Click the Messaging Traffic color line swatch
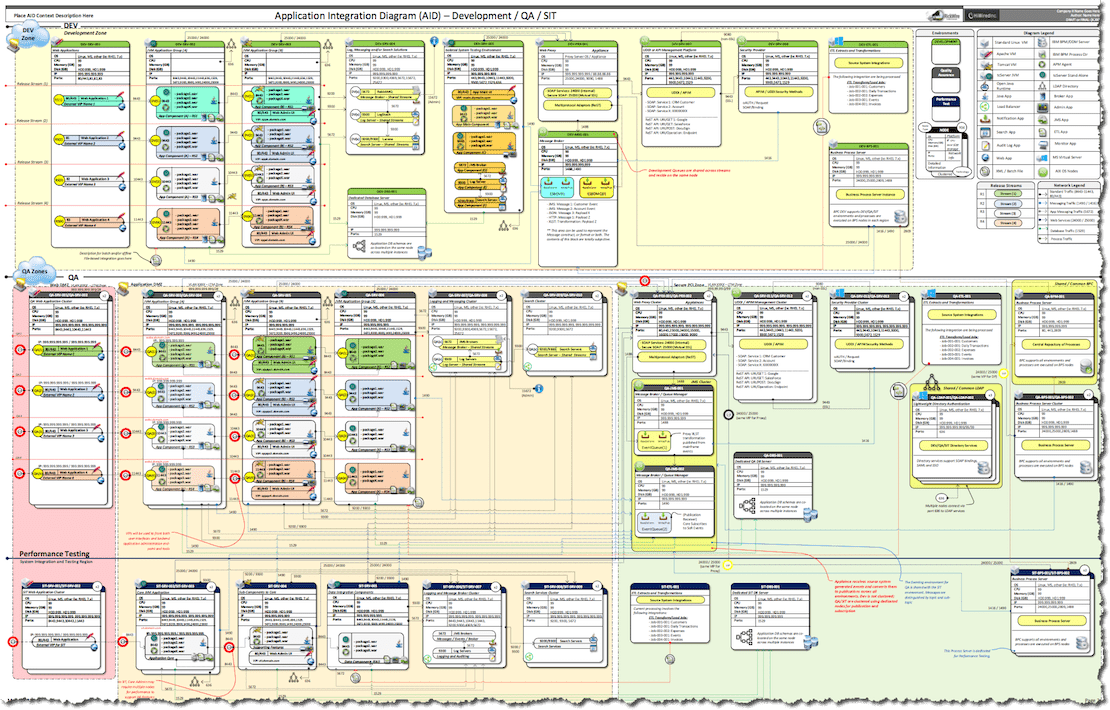Image resolution: width=1110 pixels, height=710 pixels. coord(1044,204)
